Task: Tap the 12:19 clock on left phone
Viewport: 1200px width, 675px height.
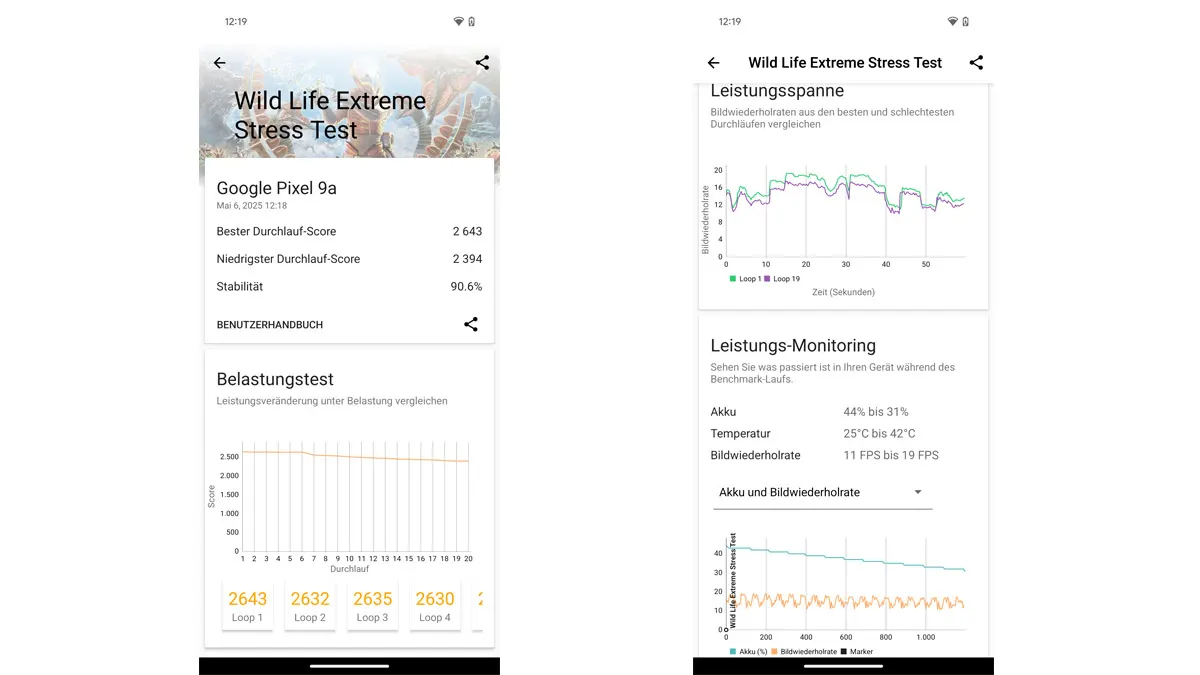Action: [236, 22]
